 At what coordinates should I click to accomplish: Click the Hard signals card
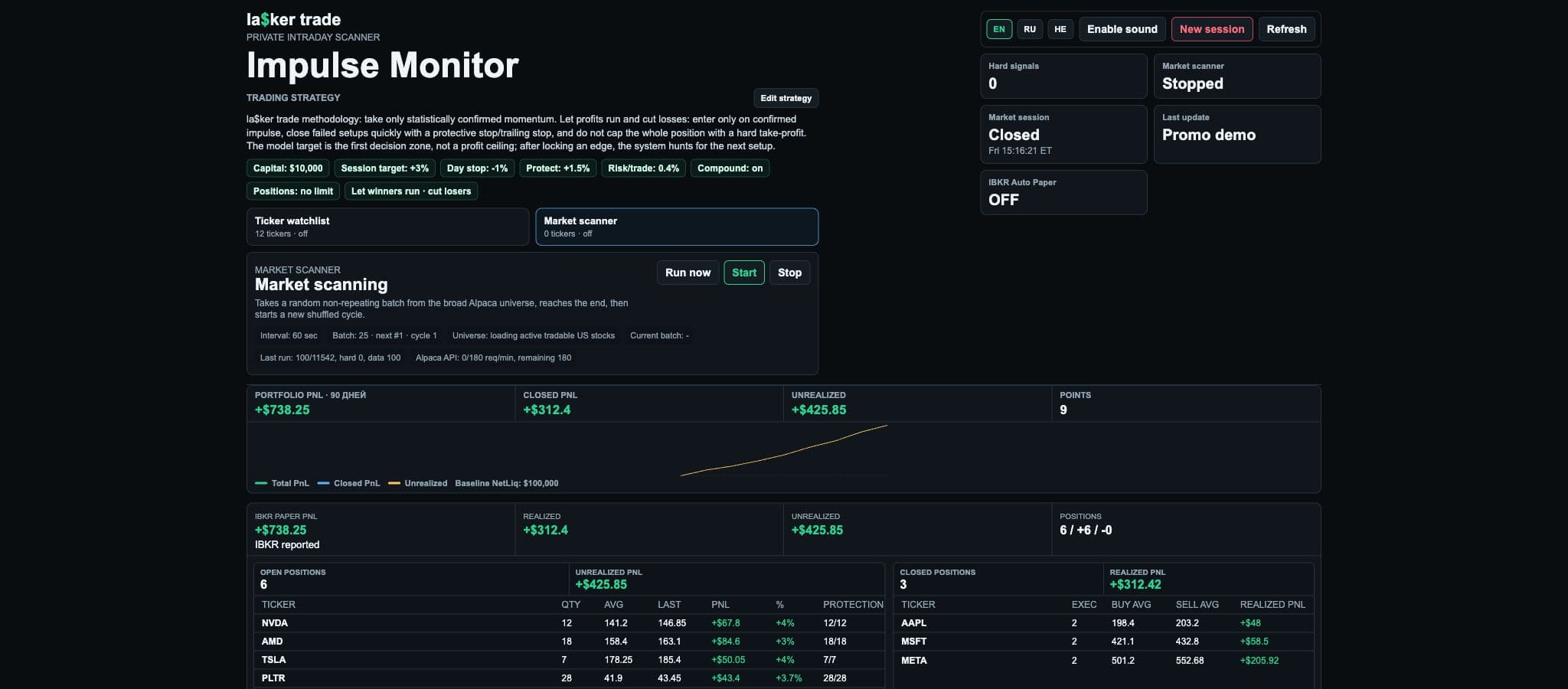[x=1063, y=76]
